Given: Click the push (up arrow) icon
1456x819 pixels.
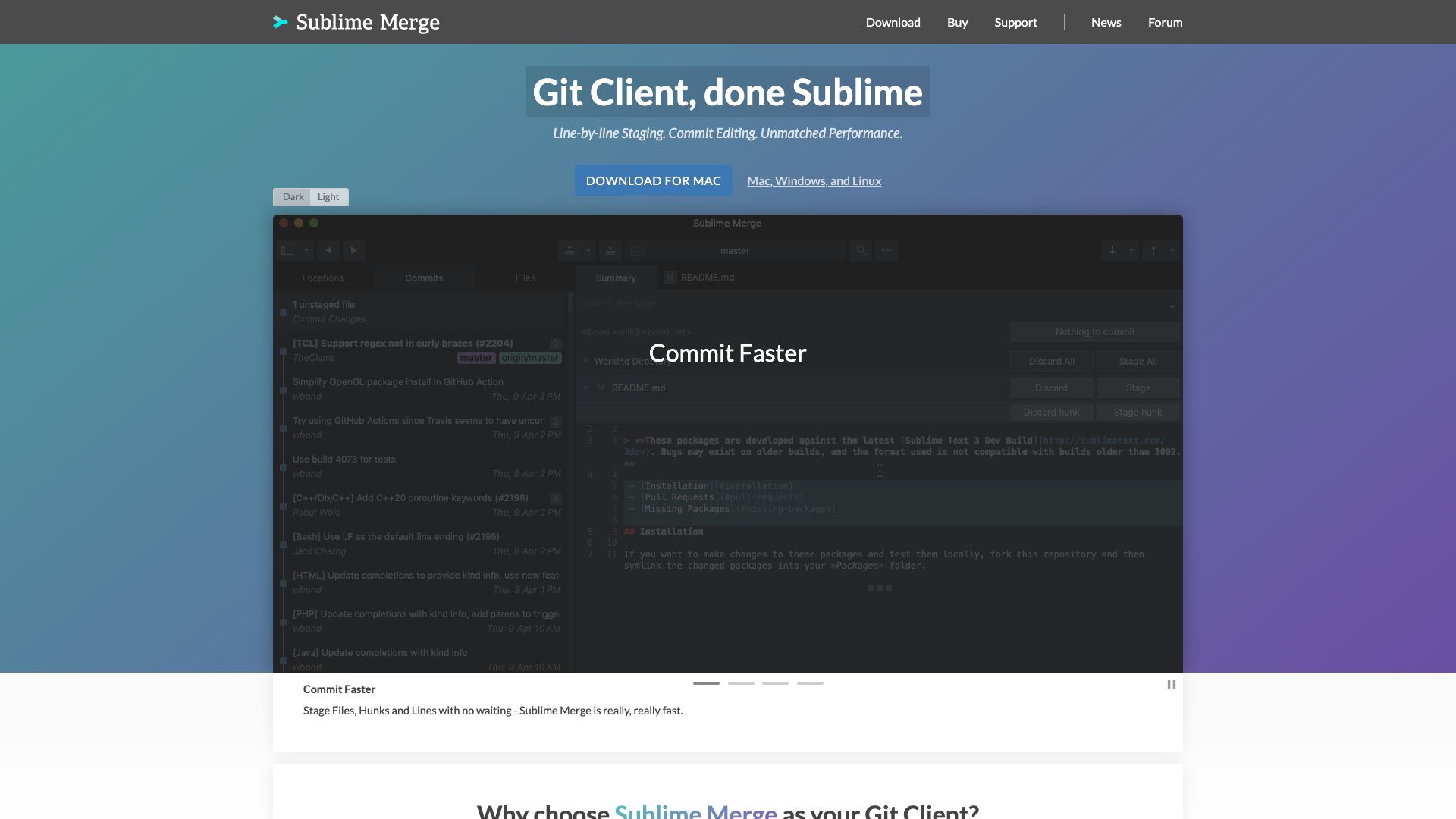Looking at the screenshot, I should coord(1153,250).
